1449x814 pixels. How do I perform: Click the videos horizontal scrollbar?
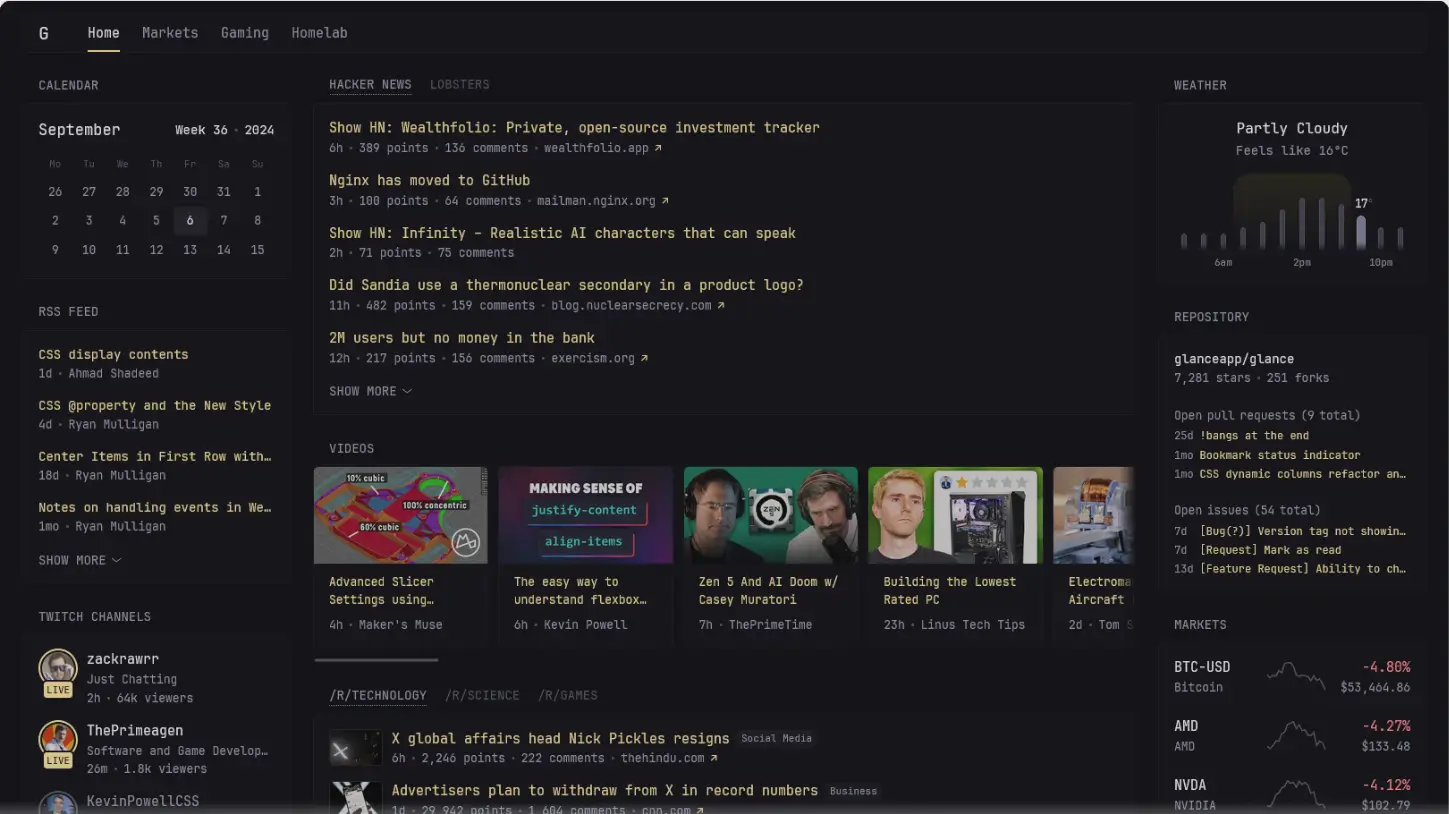[x=376, y=660]
